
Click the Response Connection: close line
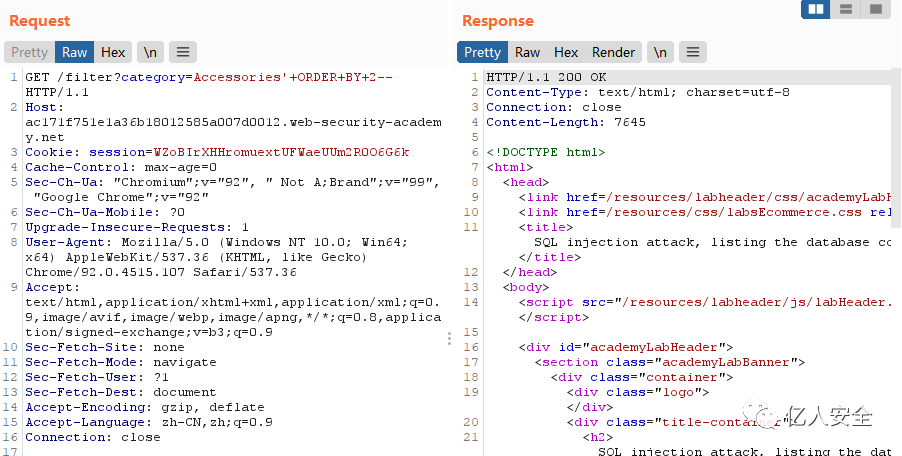pyautogui.click(x=553, y=107)
